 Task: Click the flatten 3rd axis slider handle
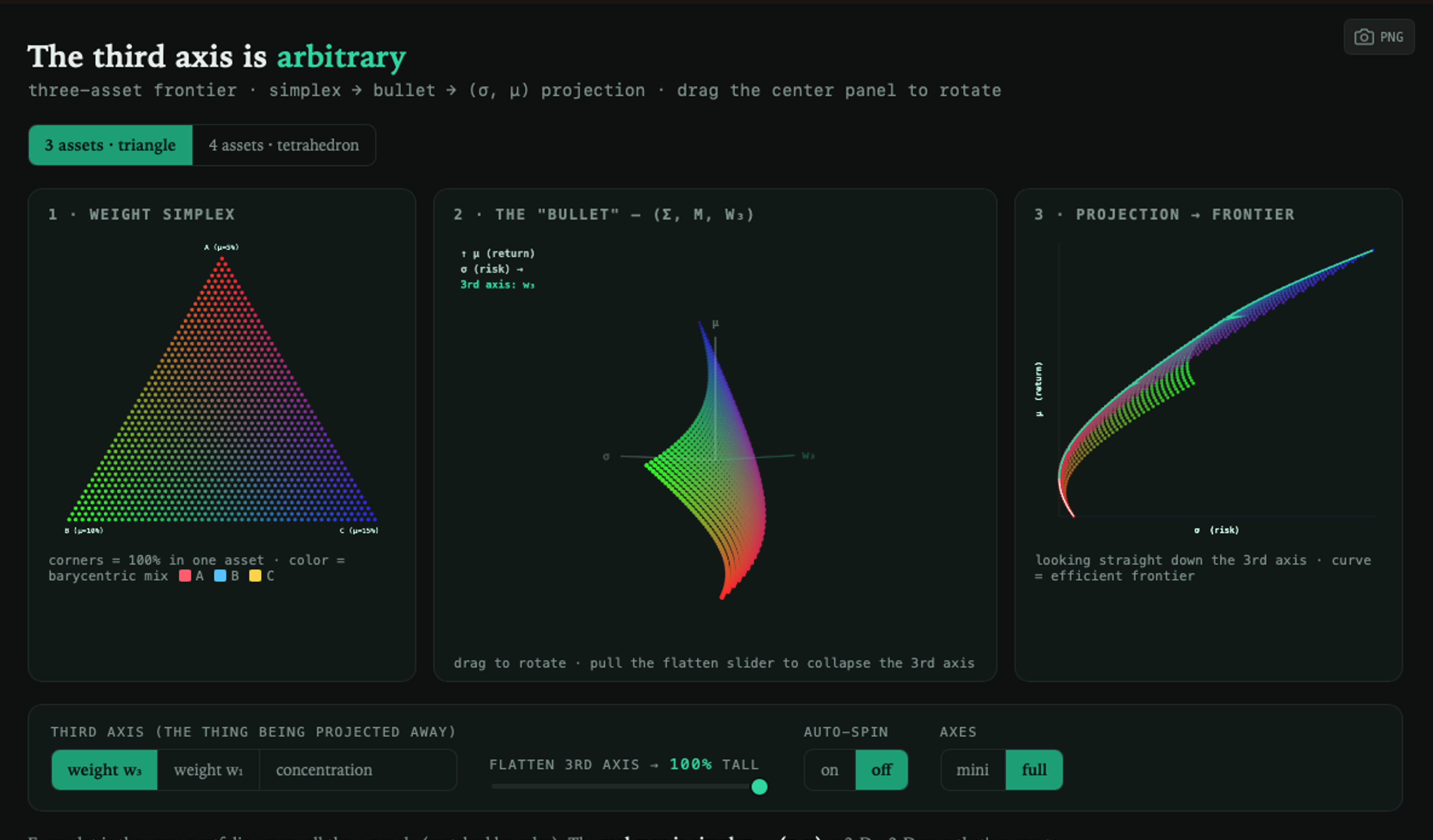(759, 786)
